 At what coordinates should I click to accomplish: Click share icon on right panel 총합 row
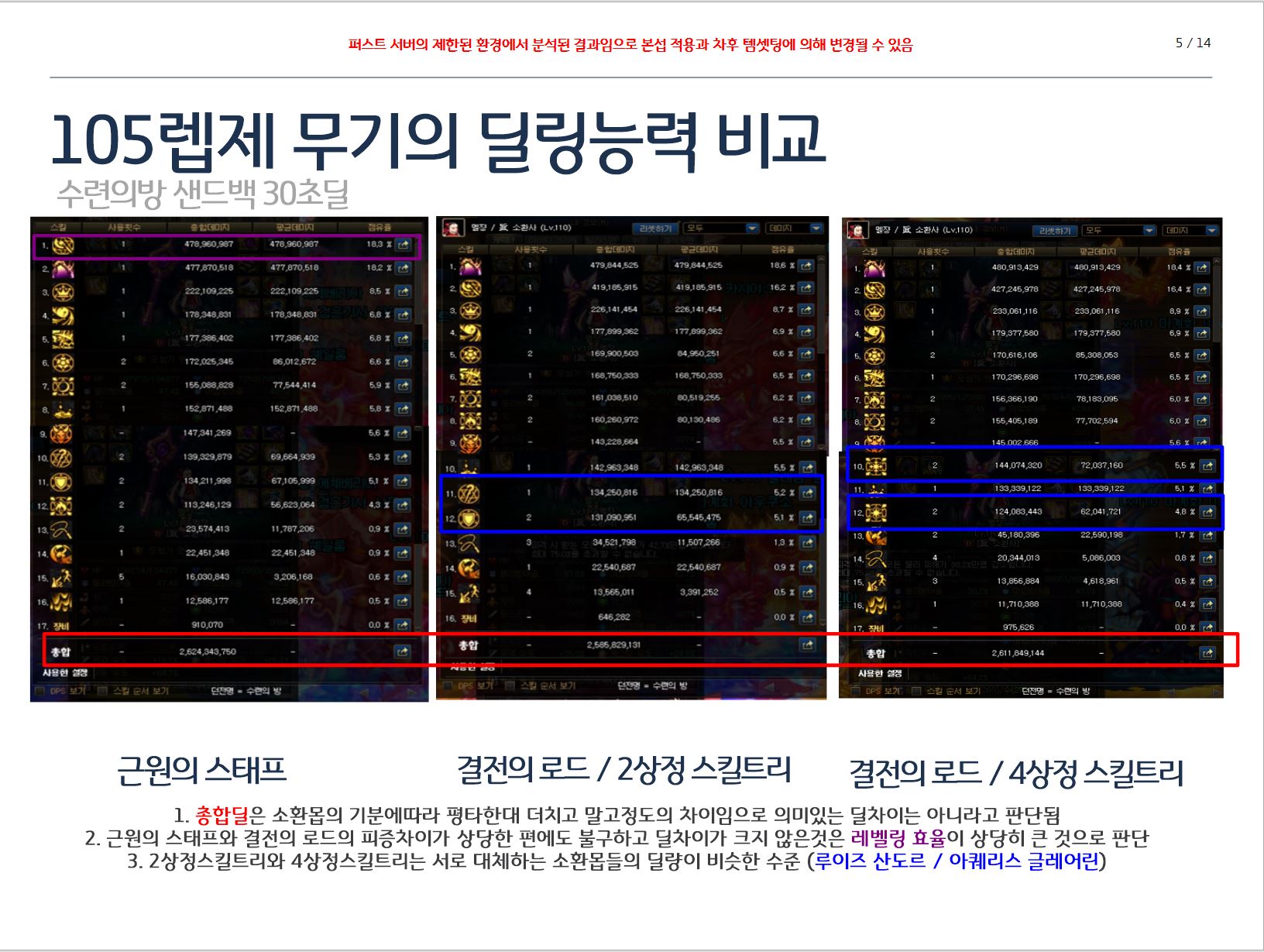[1207, 653]
